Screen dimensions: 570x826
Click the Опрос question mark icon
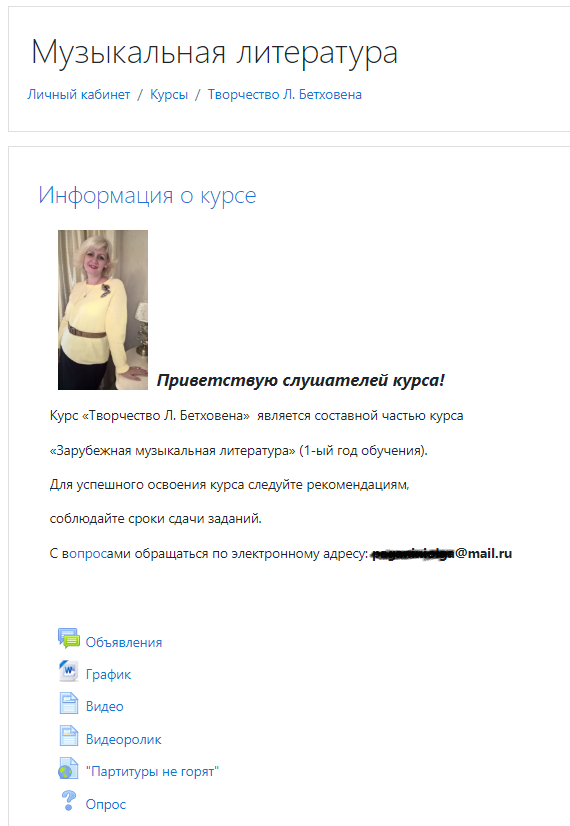tap(68, 801)
